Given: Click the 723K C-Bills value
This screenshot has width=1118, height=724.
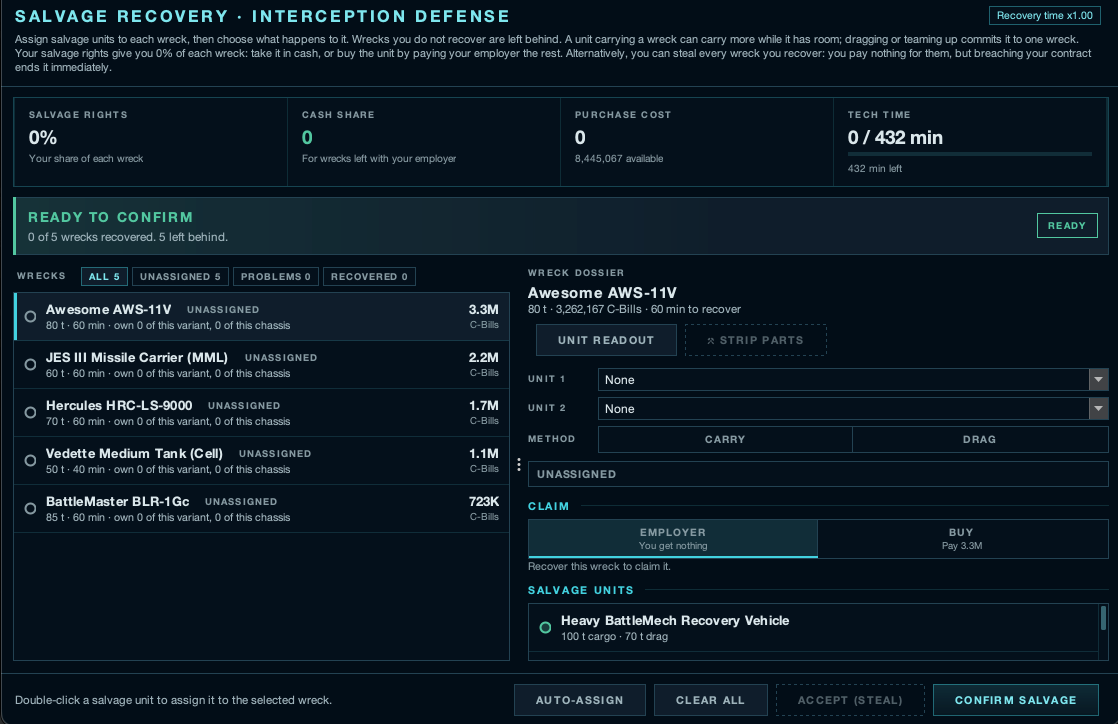Looking at the screenshot, I should click(x=483, y=501).
